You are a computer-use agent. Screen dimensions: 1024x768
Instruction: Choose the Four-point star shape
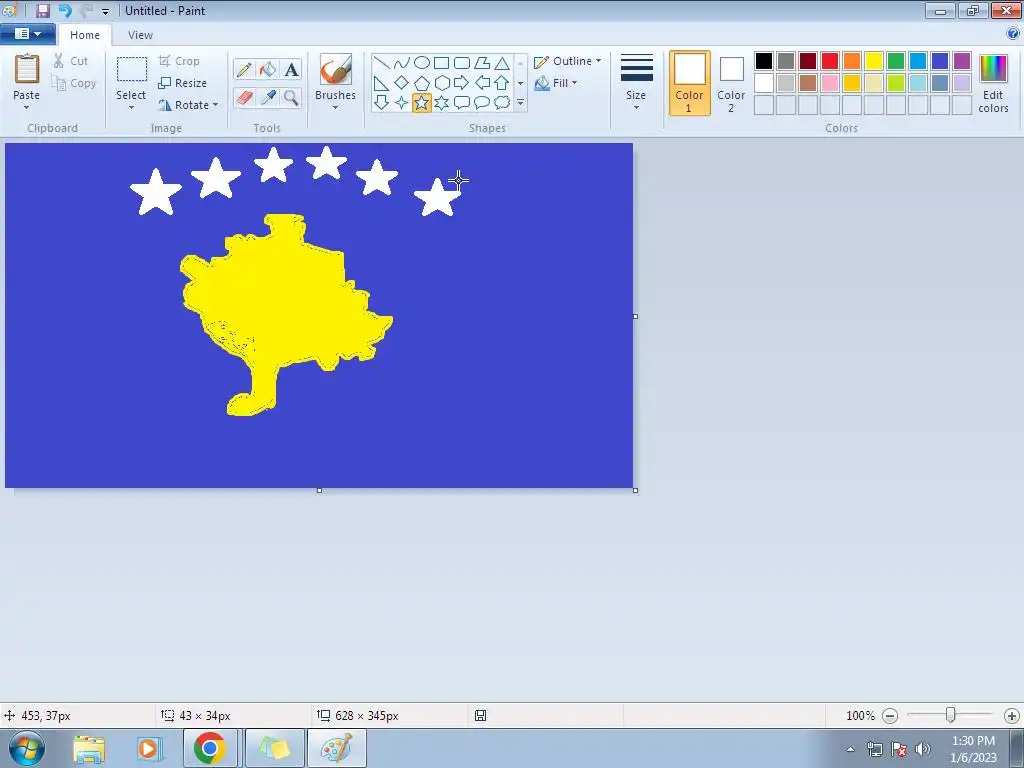(x=402, y=103)
